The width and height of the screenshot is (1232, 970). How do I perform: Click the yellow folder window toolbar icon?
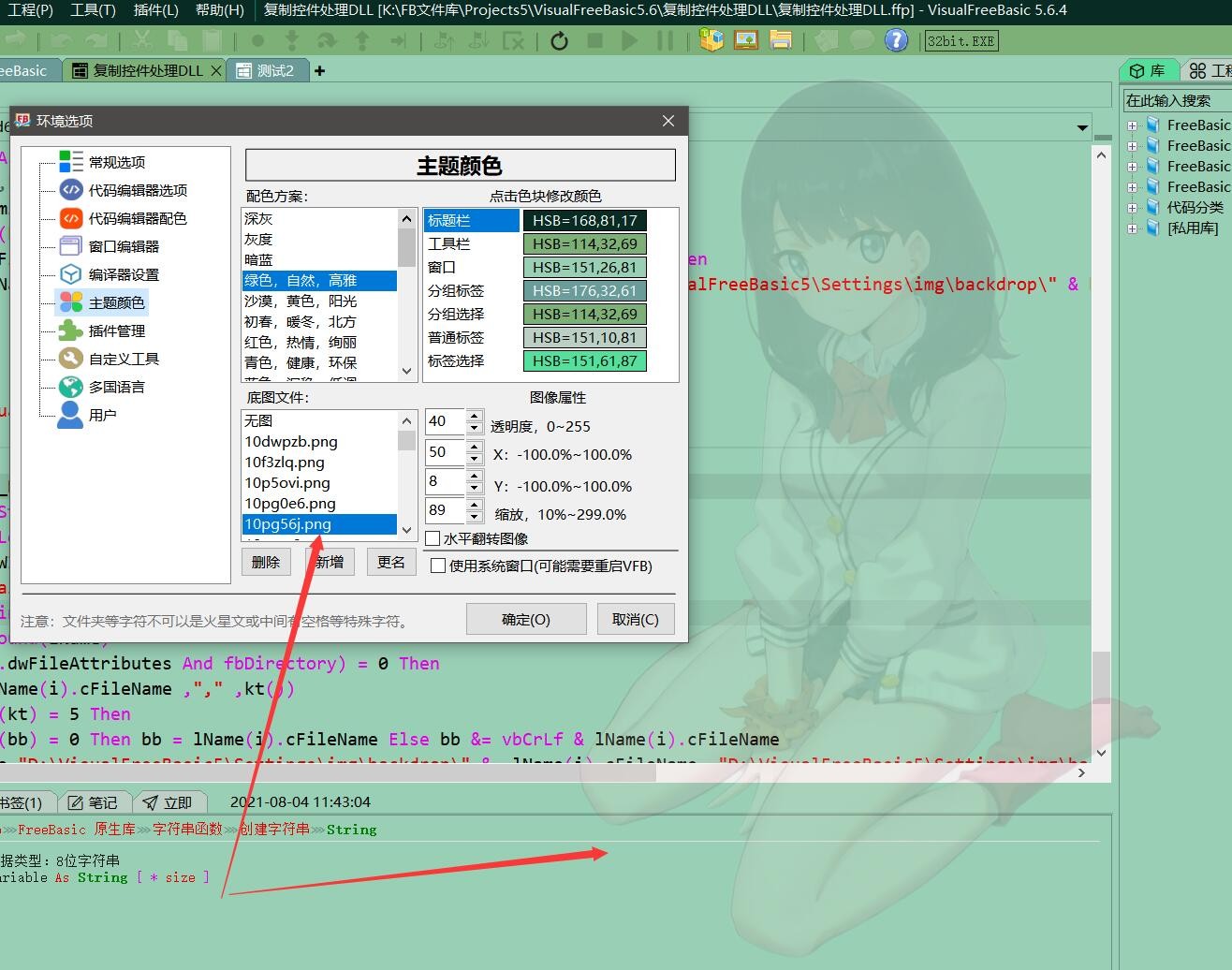[x=781, y=40]
